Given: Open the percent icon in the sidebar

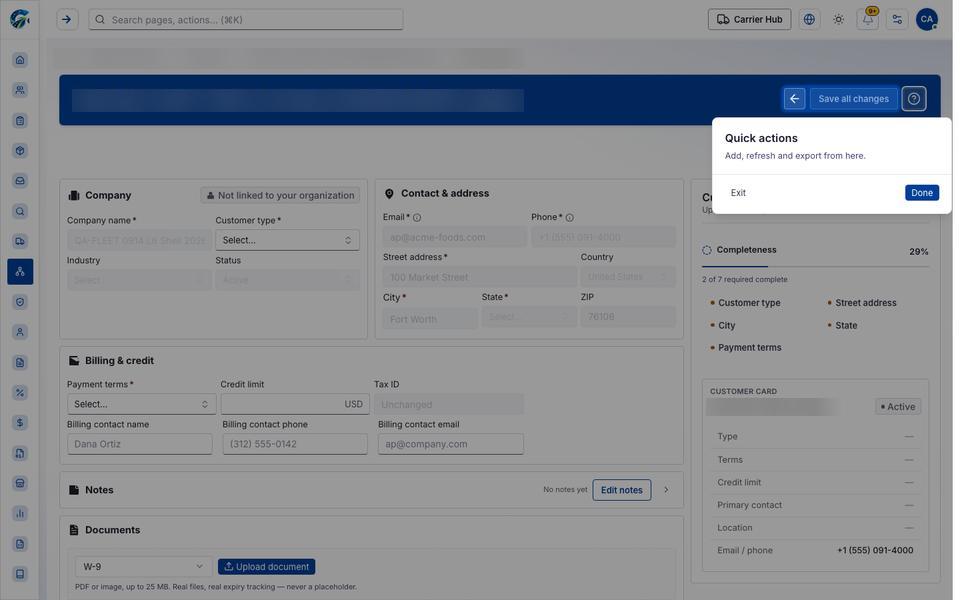Looking at the screenshot, I should (20, 392).
